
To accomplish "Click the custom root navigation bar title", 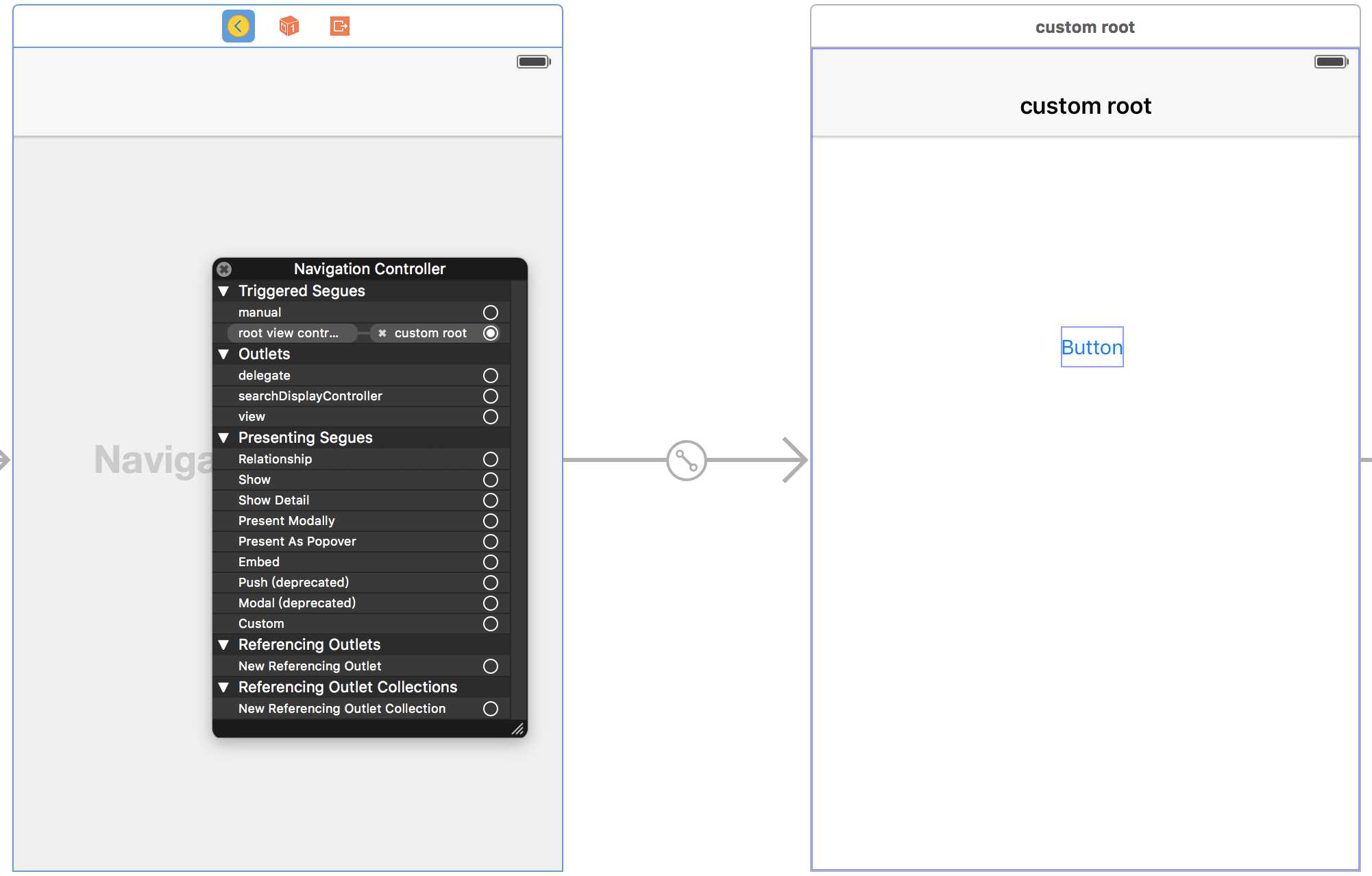I will click(x=1086, y=106).
